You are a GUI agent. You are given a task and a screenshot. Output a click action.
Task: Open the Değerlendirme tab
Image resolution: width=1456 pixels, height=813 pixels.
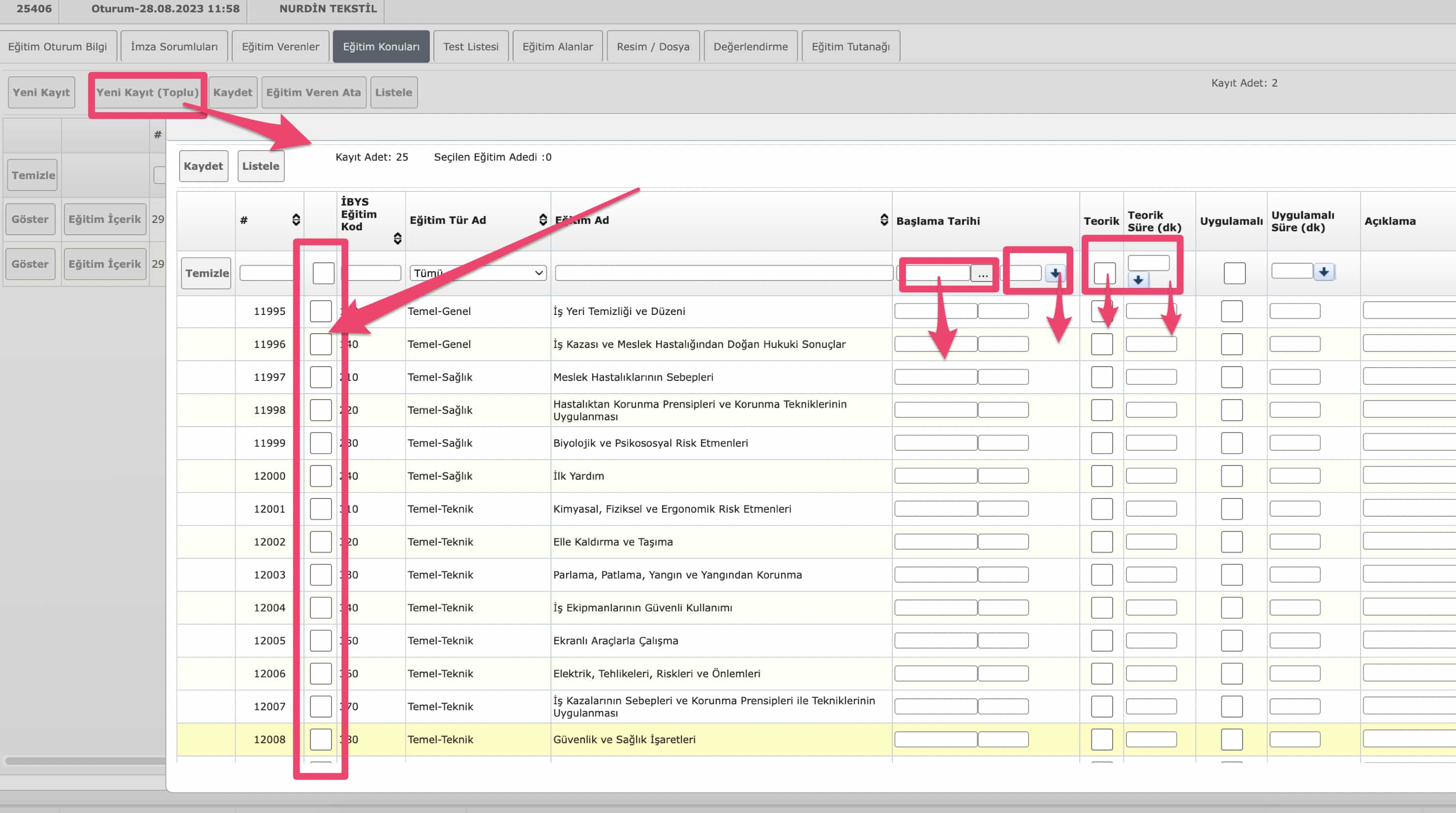point(750,46)
